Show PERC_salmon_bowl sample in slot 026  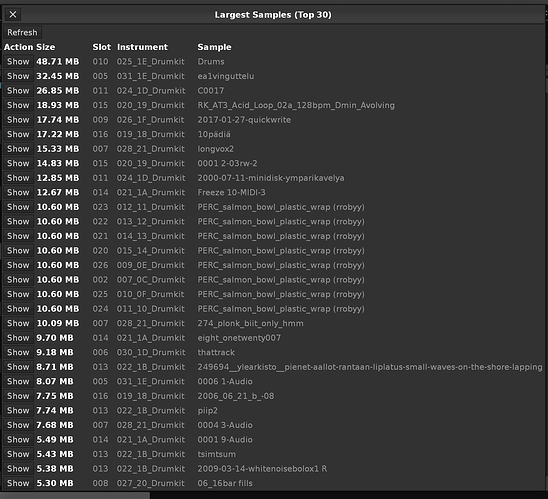[x=19, y=265]
